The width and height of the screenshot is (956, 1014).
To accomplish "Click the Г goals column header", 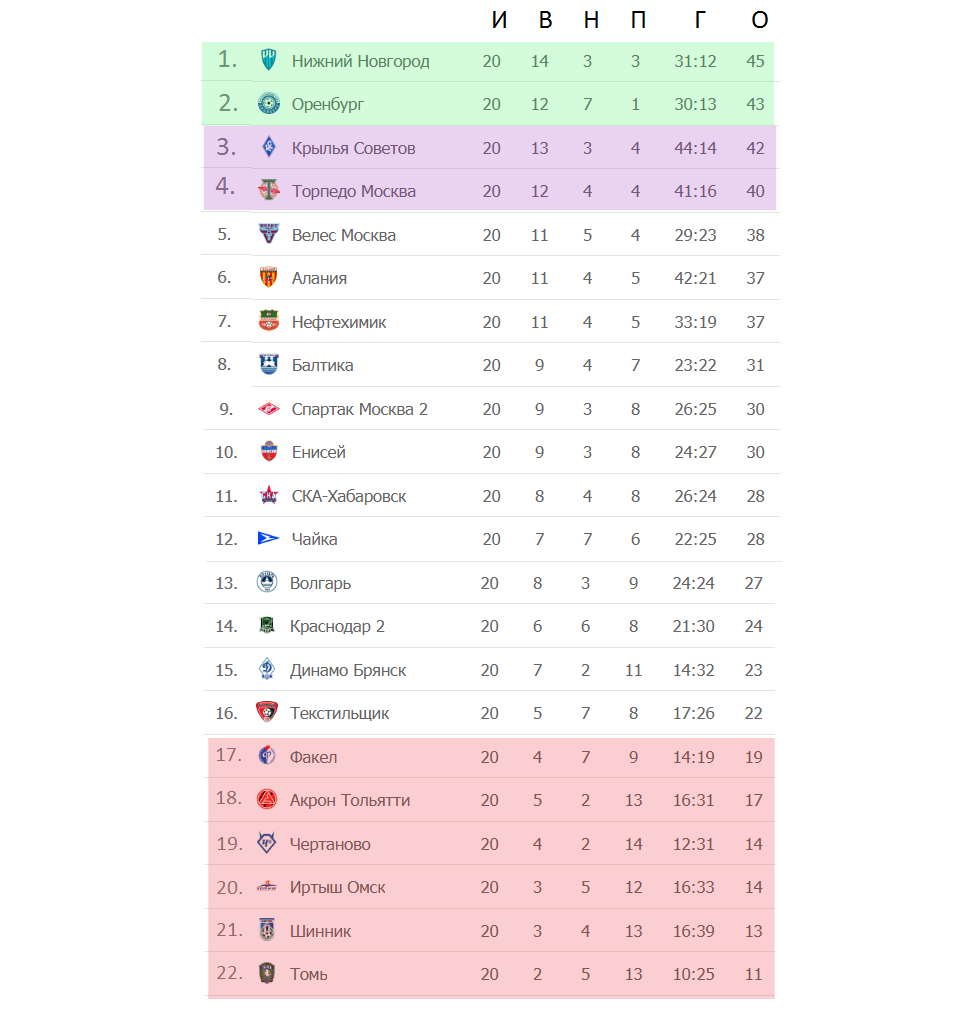I will [700, 20].
